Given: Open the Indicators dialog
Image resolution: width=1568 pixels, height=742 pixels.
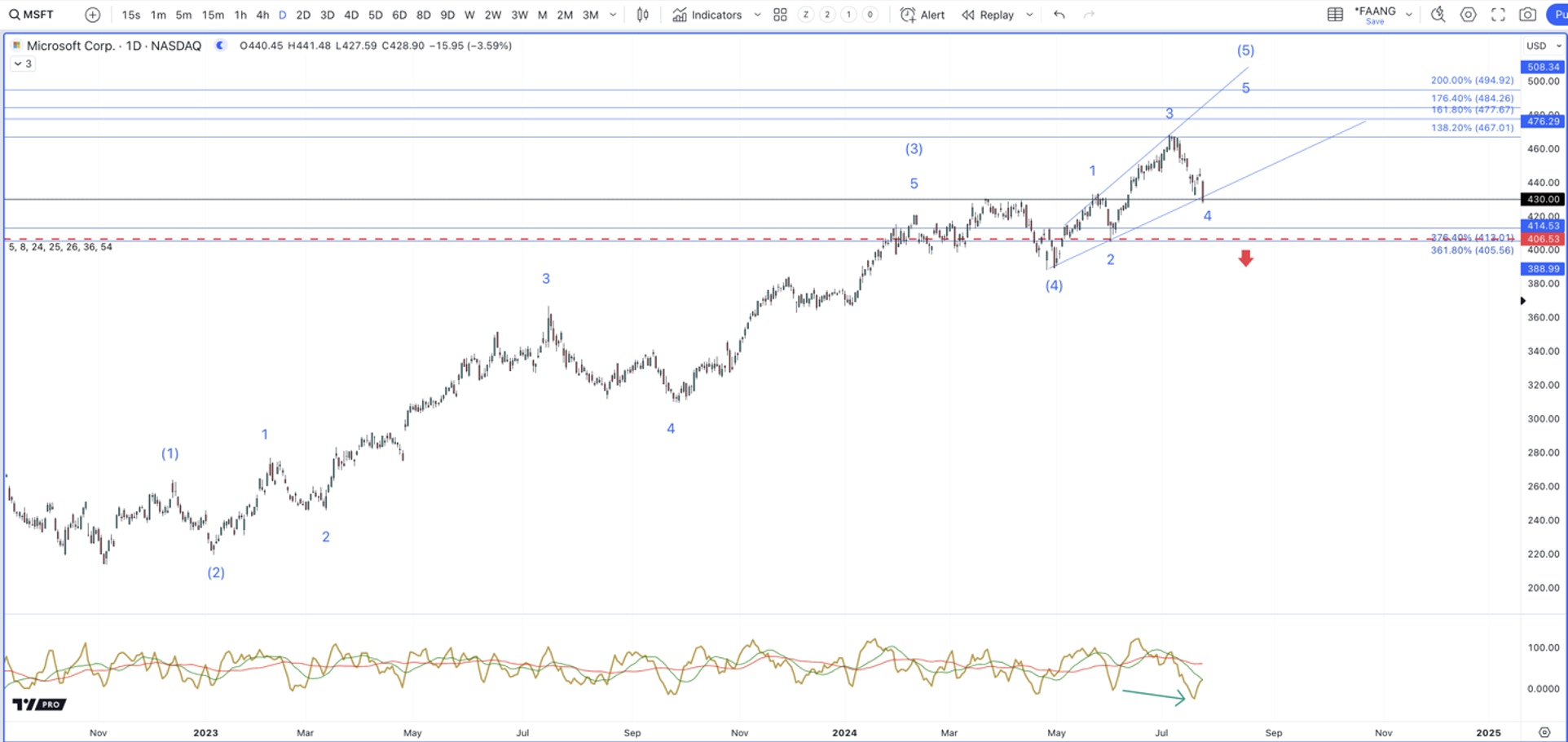Looking at the screenshot, I should (x=707, y=15).
